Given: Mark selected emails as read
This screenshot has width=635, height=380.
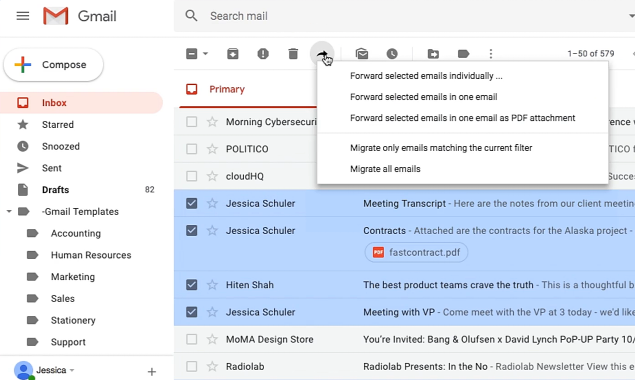Looking at the screenshot, I should [x=362, y=53].
